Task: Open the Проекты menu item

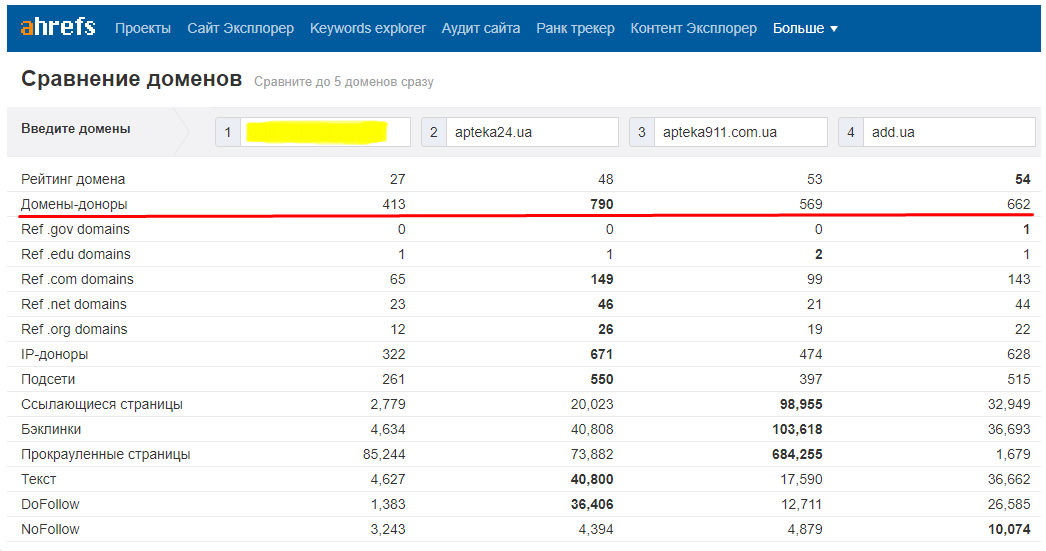Action: [143, 28]
